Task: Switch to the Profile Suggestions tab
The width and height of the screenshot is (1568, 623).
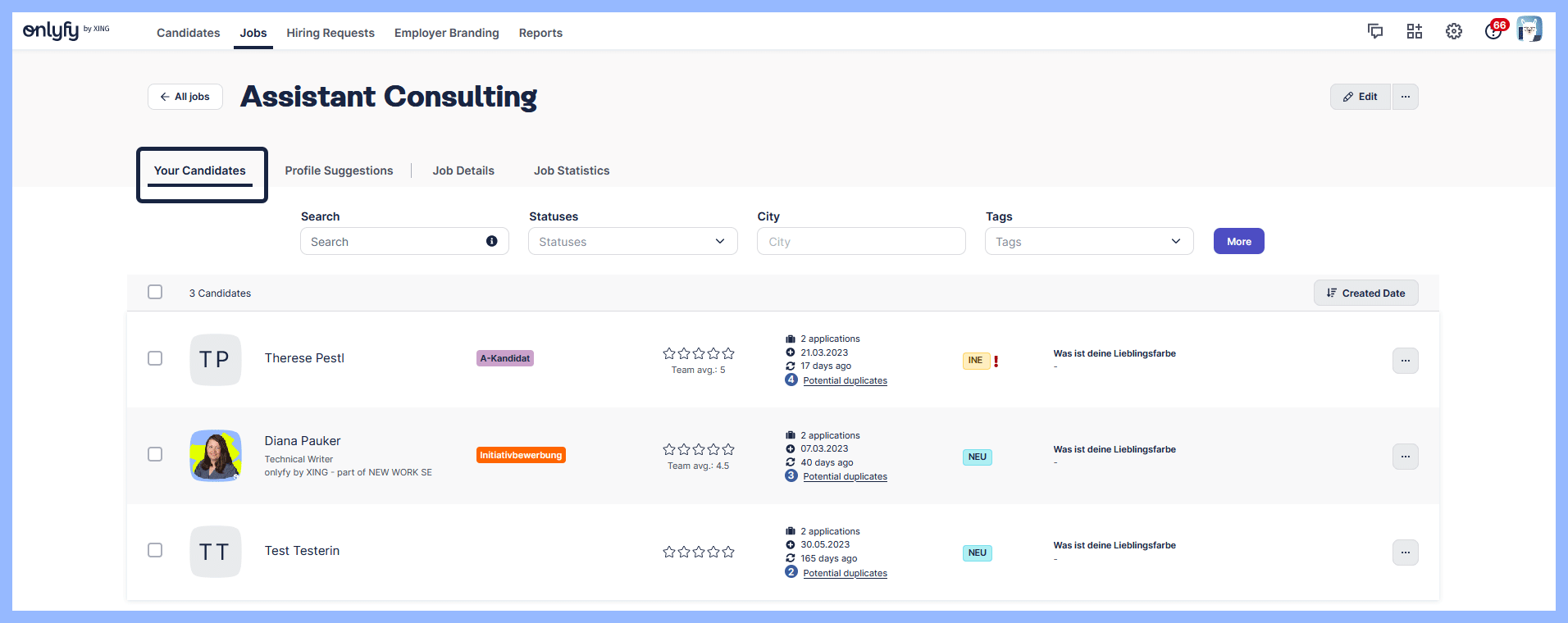Action: tap(339, 171)
